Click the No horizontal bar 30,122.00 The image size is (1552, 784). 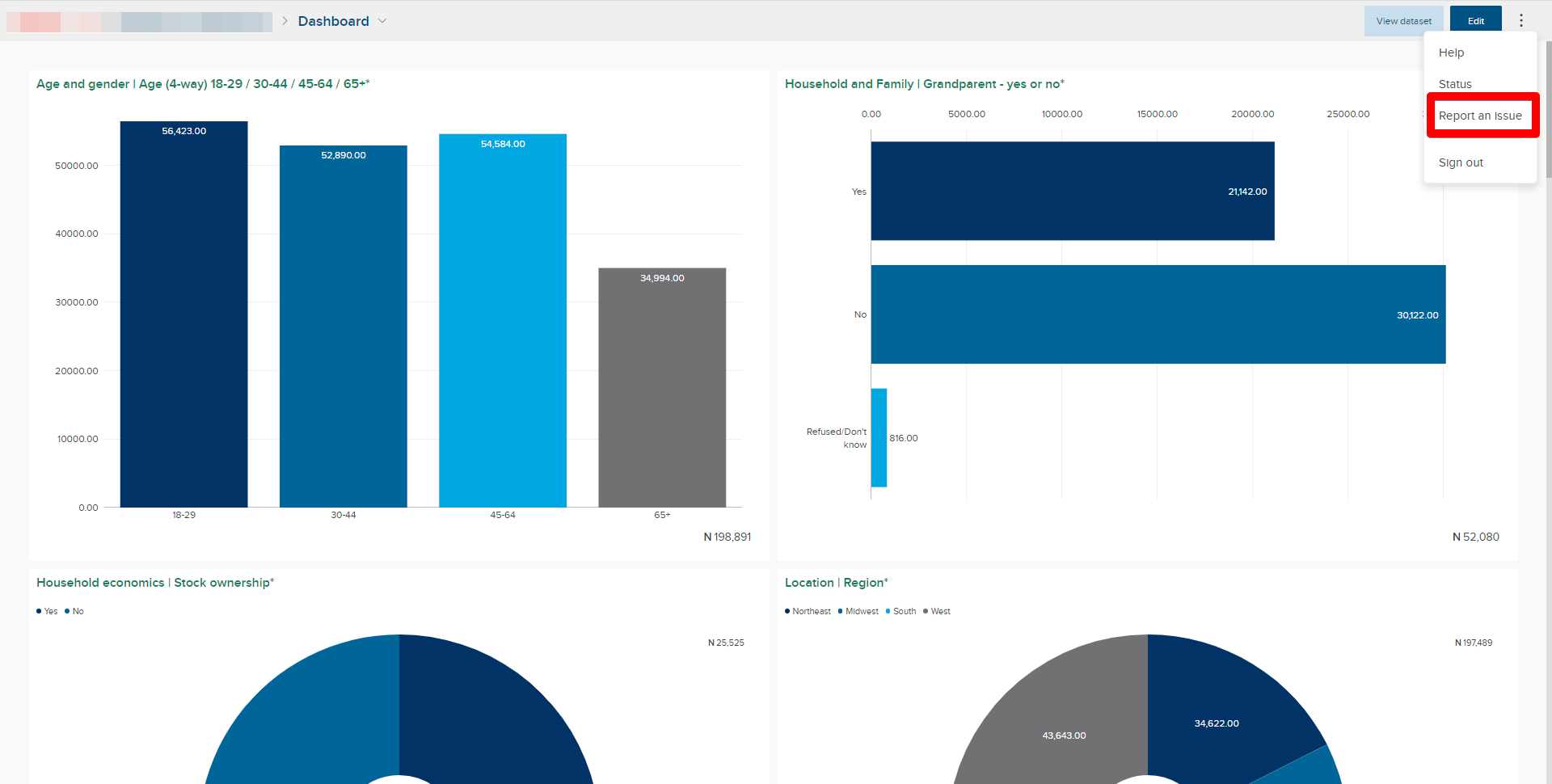pyautogui.click(x=1158, y=314)
